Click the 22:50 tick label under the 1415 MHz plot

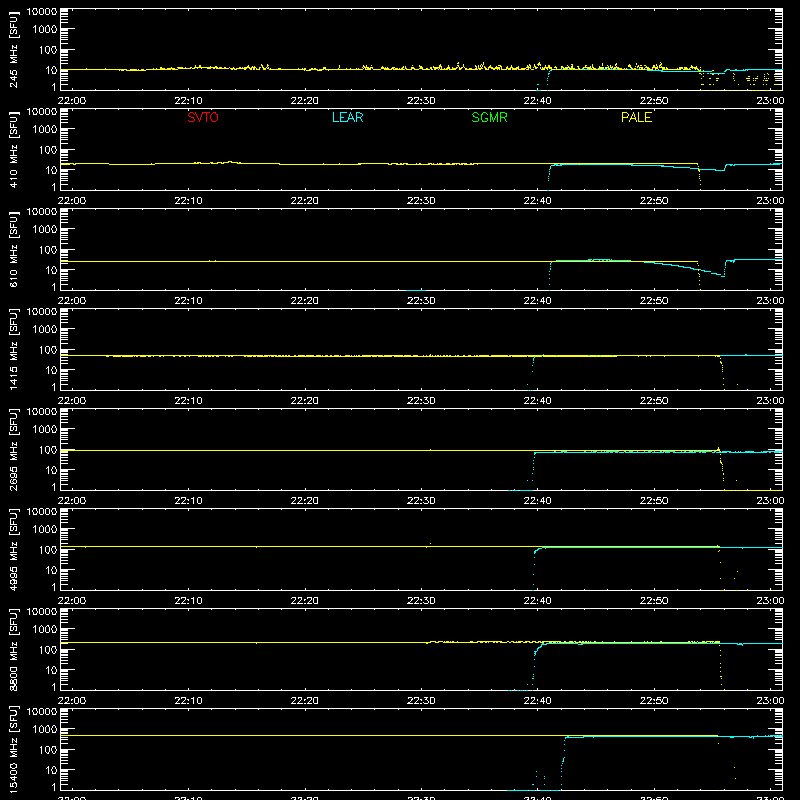click(654, 401)
